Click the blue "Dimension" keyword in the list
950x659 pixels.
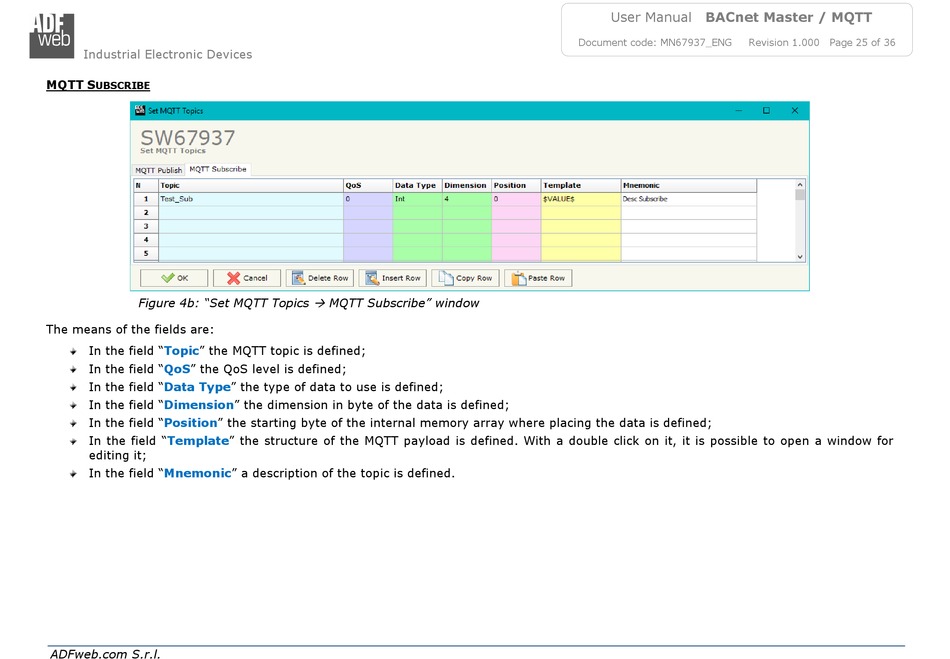point(199,405)
